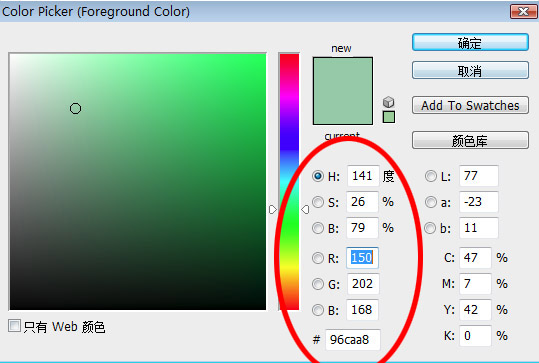The width and height of the screenshot is (539, 363).
Task: Select the L lightness radio button
Action: tap(430, 176)
